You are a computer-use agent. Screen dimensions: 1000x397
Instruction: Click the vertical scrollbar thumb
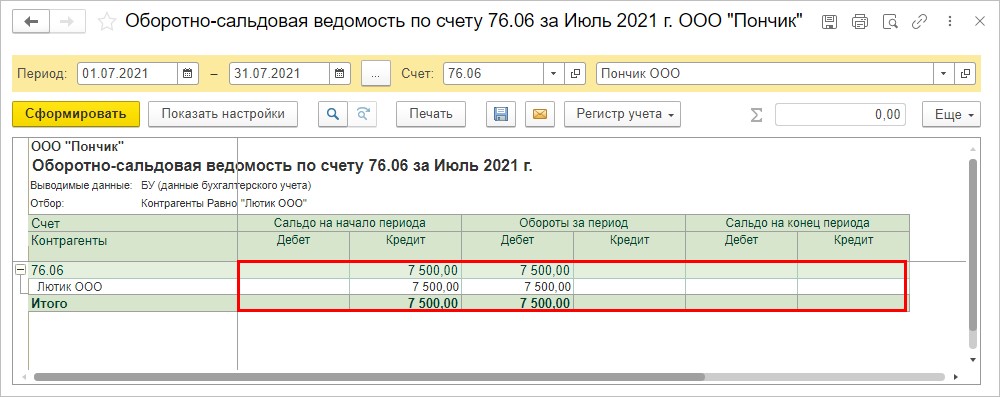pyautogui.click(x=973, y=244)
